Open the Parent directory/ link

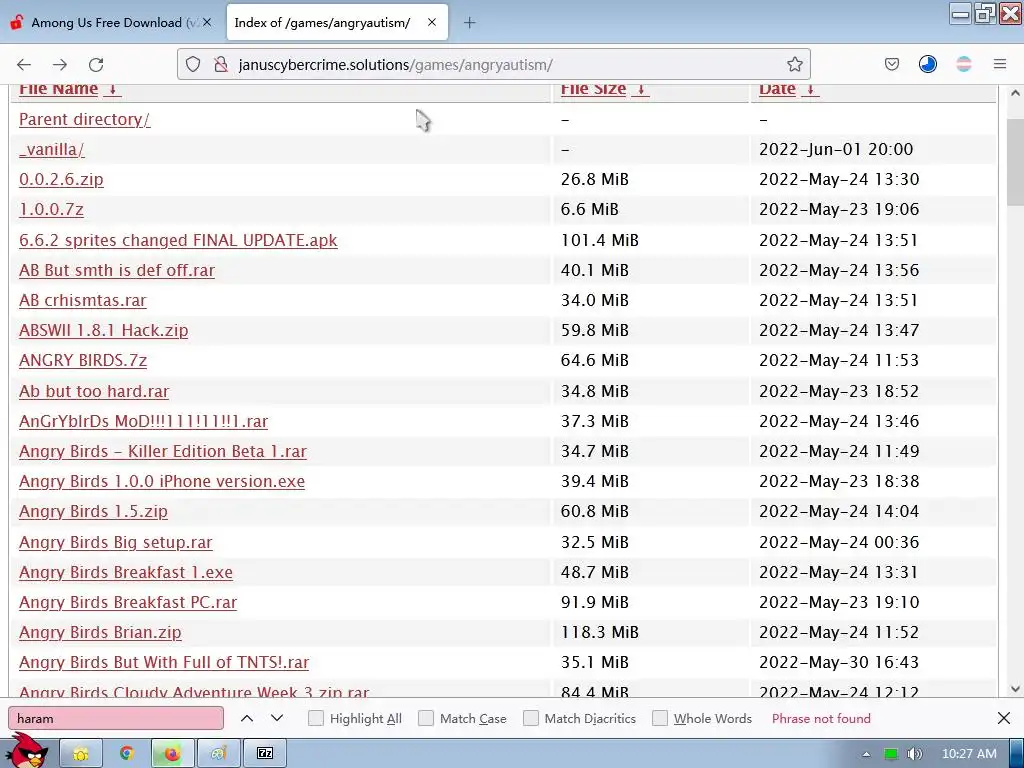pos(84,120)
